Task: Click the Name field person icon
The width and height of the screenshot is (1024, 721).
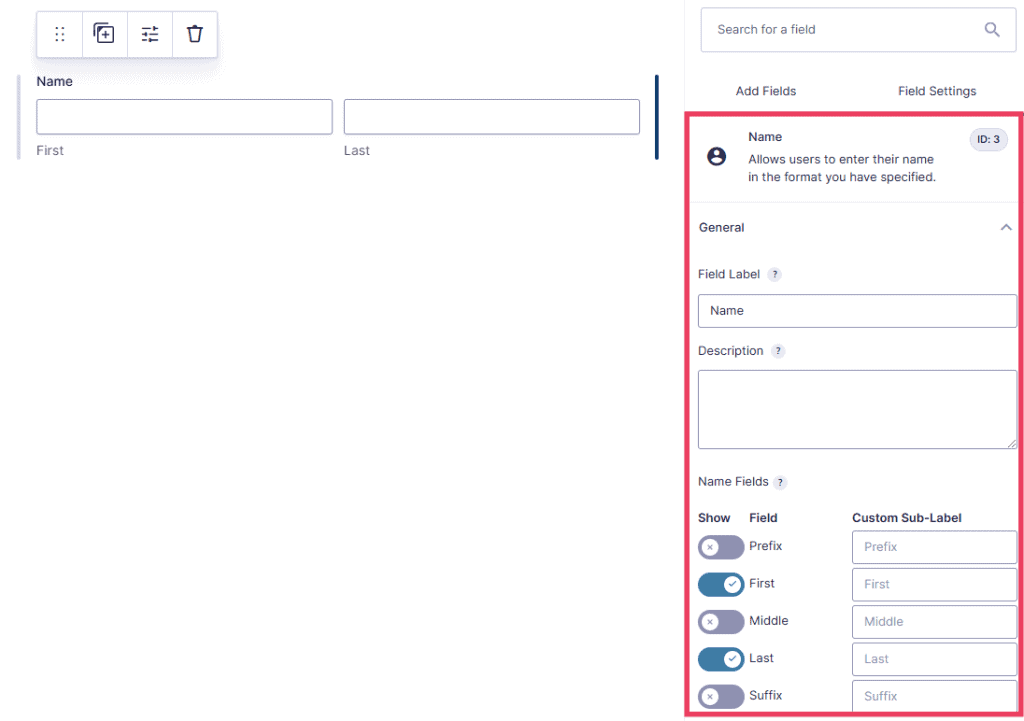Action: 716,156
